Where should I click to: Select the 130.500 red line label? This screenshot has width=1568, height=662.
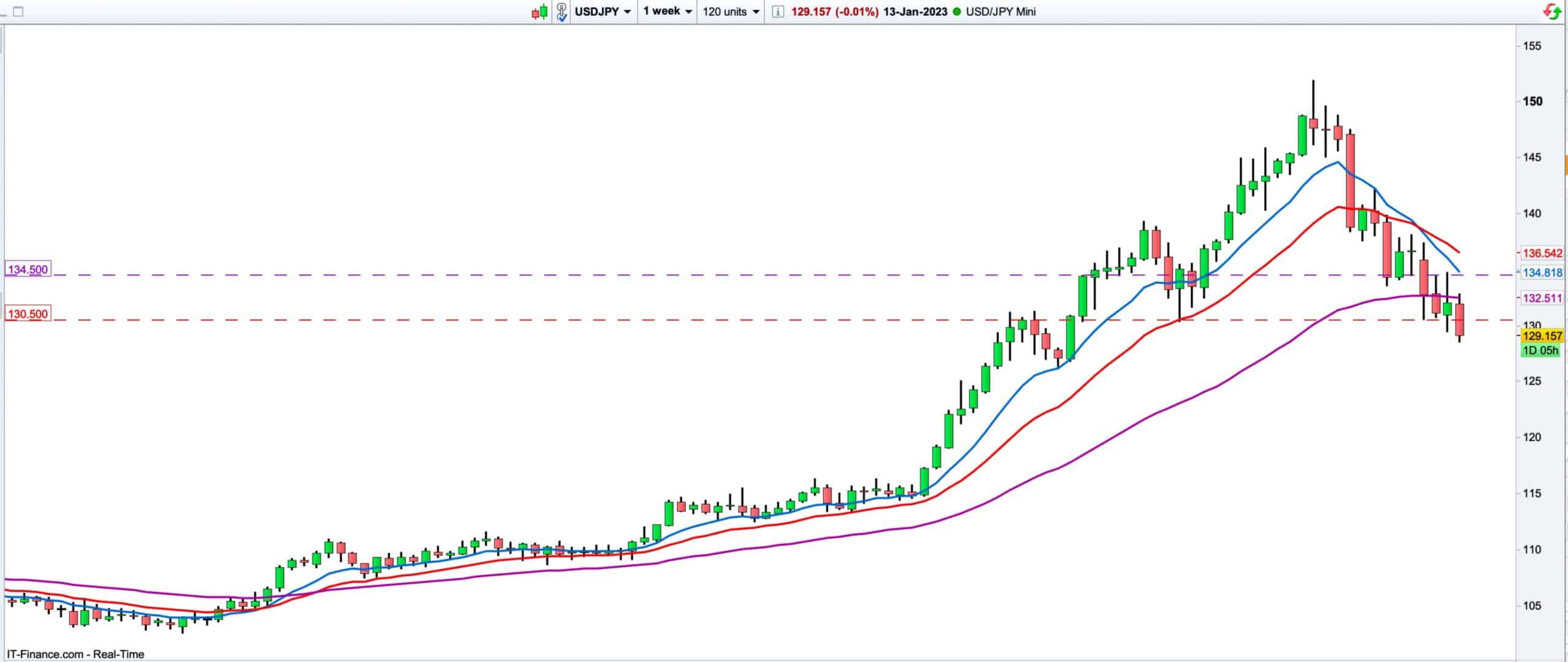pyautogui.click(x=28, y=314)
